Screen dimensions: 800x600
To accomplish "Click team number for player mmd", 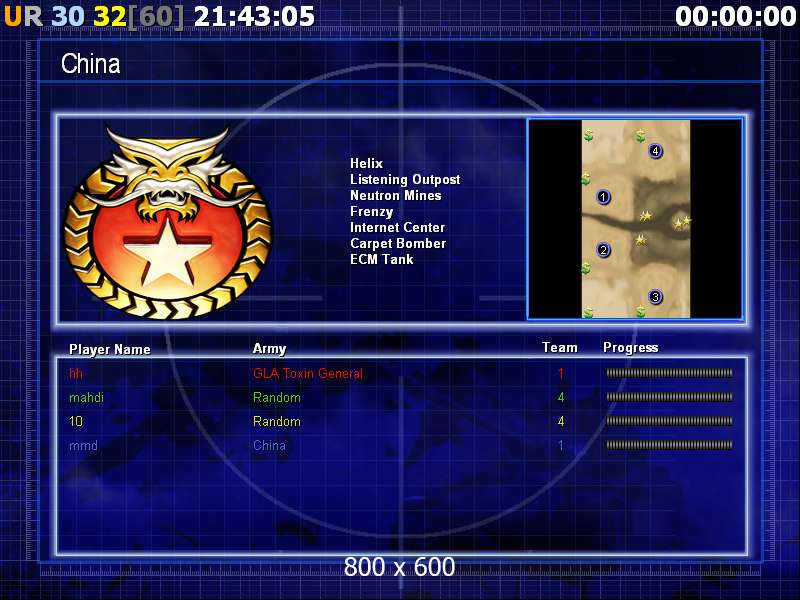I will [x=561, y=445].
